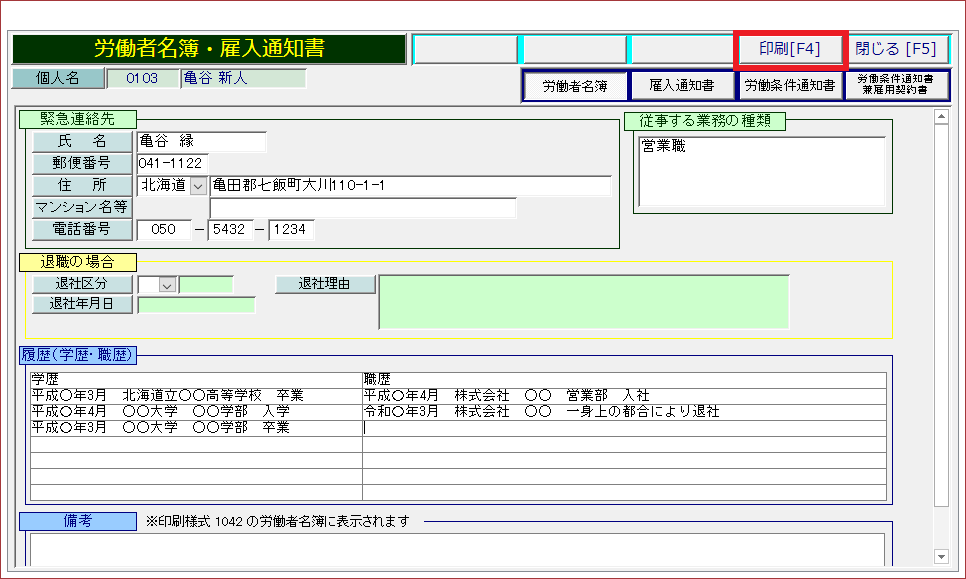This screenshot has width=966, height=579.
Task: Edit the postal code 041-1122 field
Action: [172, 164]
